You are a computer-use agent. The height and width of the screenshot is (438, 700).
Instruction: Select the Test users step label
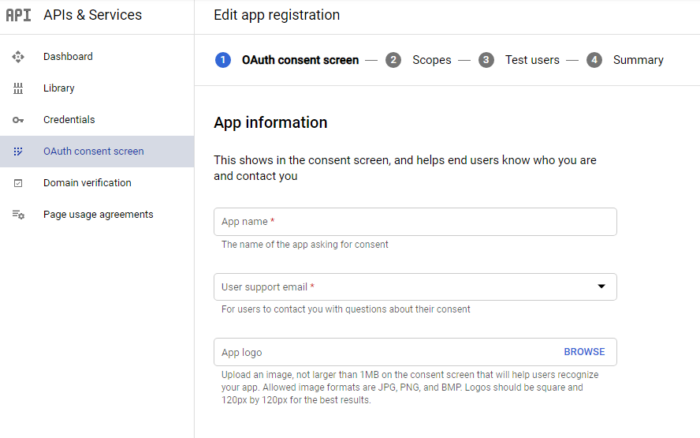tap(532, 60)
